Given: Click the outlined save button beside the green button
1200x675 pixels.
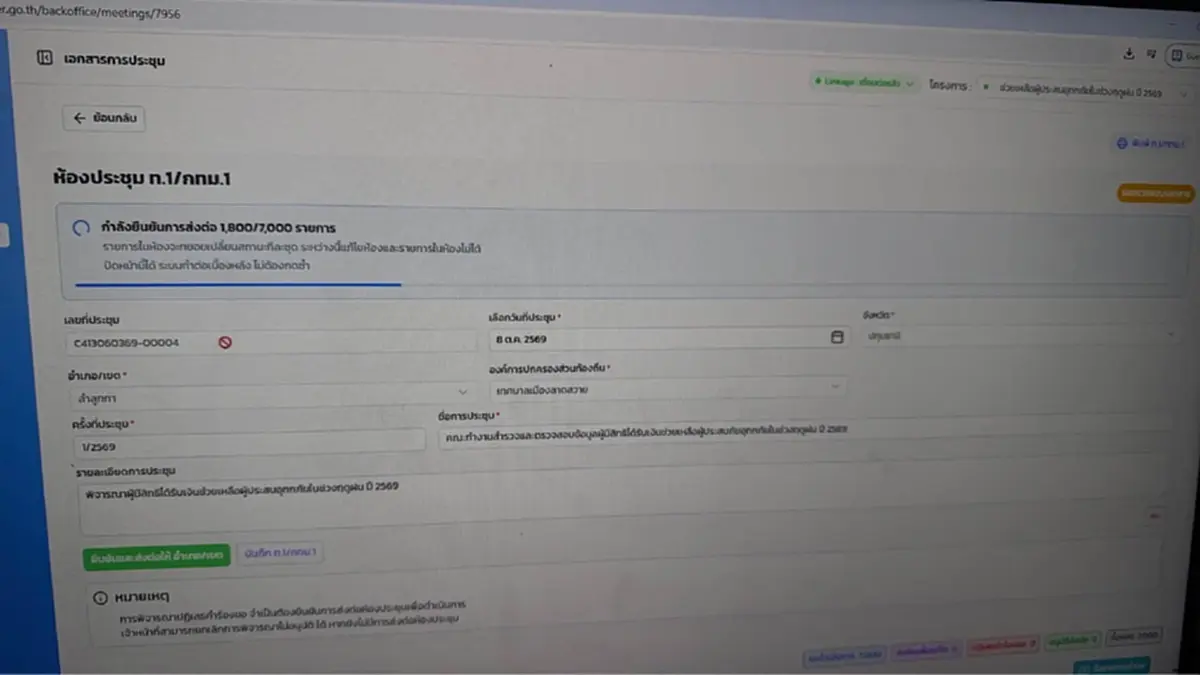Looking at the screenshot, I should tap(280, 553).
